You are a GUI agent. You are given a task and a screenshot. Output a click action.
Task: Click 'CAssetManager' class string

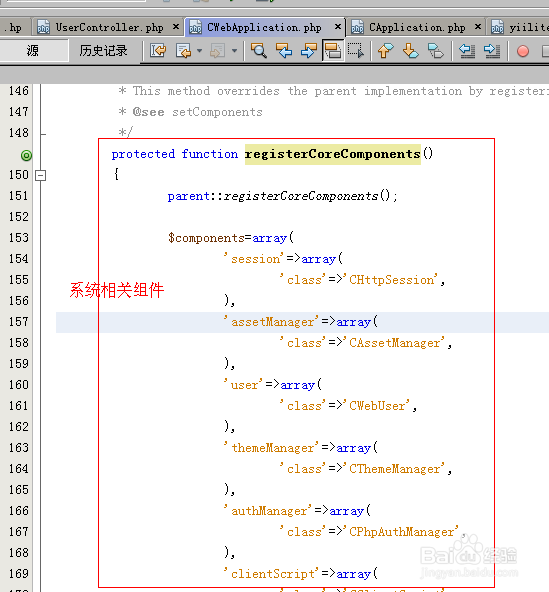pyautogui.click(x=393, y=343)
